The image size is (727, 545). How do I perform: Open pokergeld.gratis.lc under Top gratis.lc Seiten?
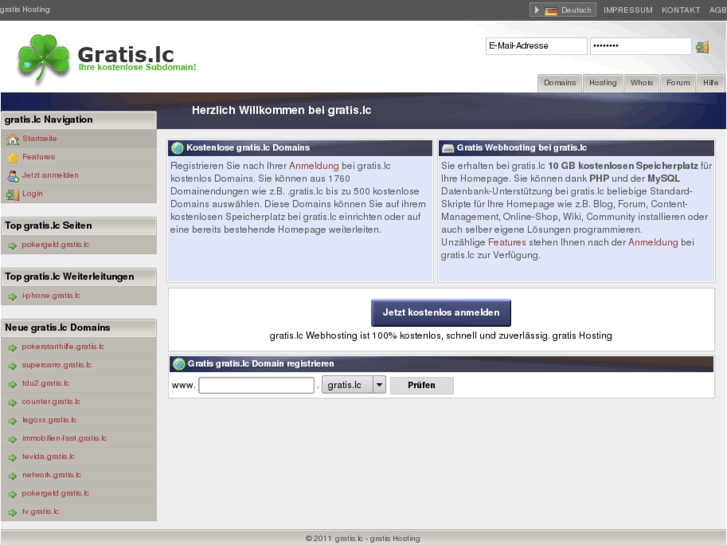pyautogui.click(x=55, y=244)
